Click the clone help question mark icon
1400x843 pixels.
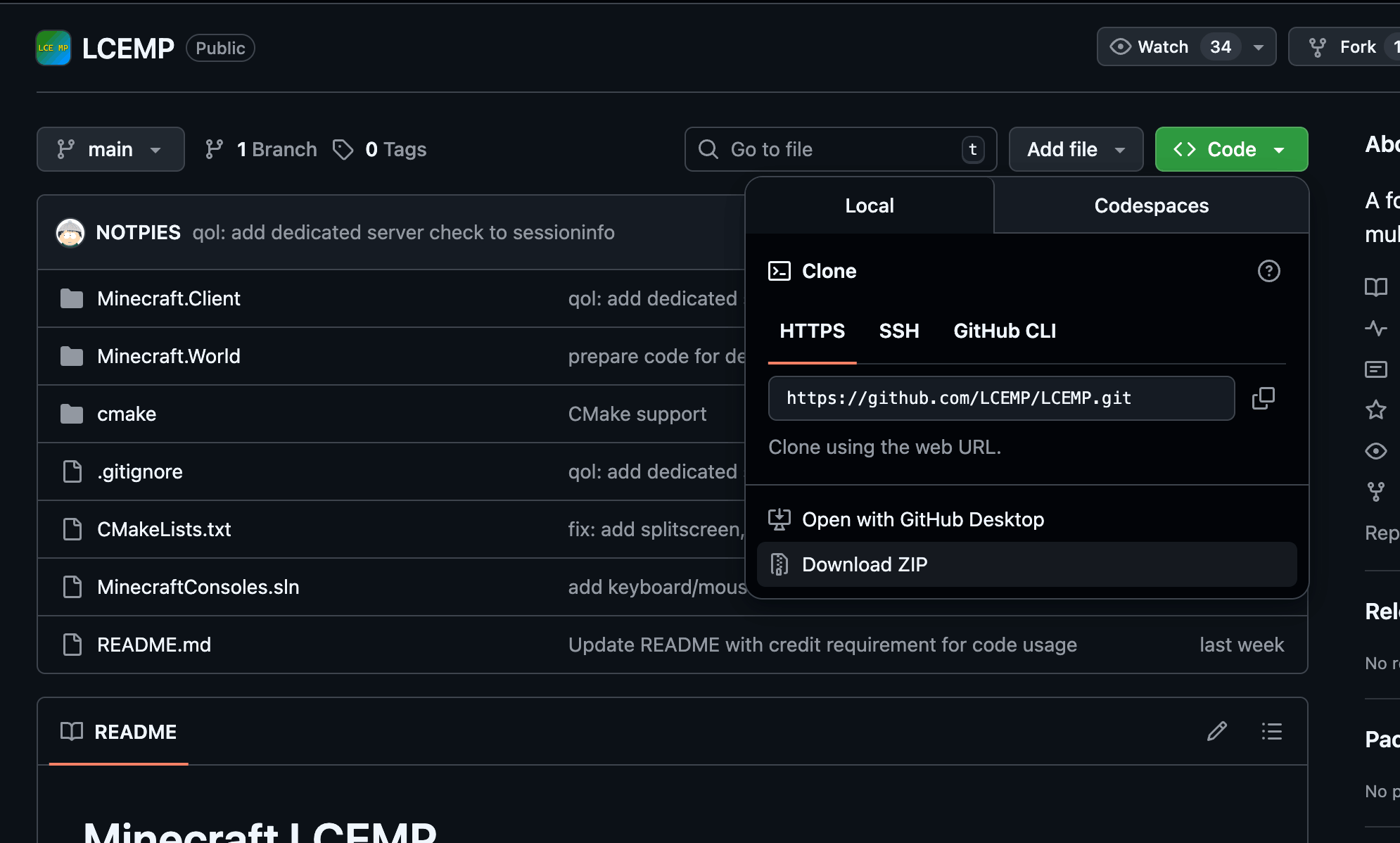coord(1268,271)
